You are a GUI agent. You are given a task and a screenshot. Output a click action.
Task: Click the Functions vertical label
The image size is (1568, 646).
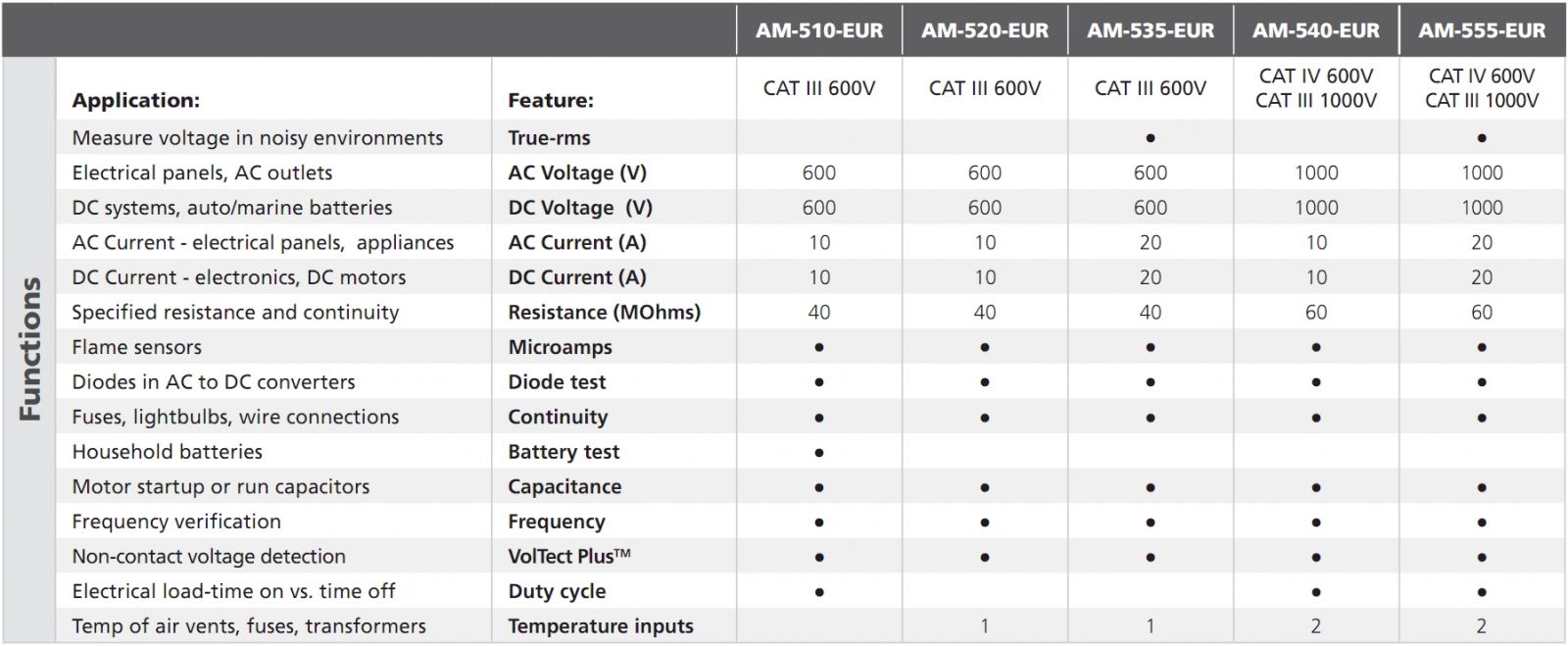tap(30, 349)
